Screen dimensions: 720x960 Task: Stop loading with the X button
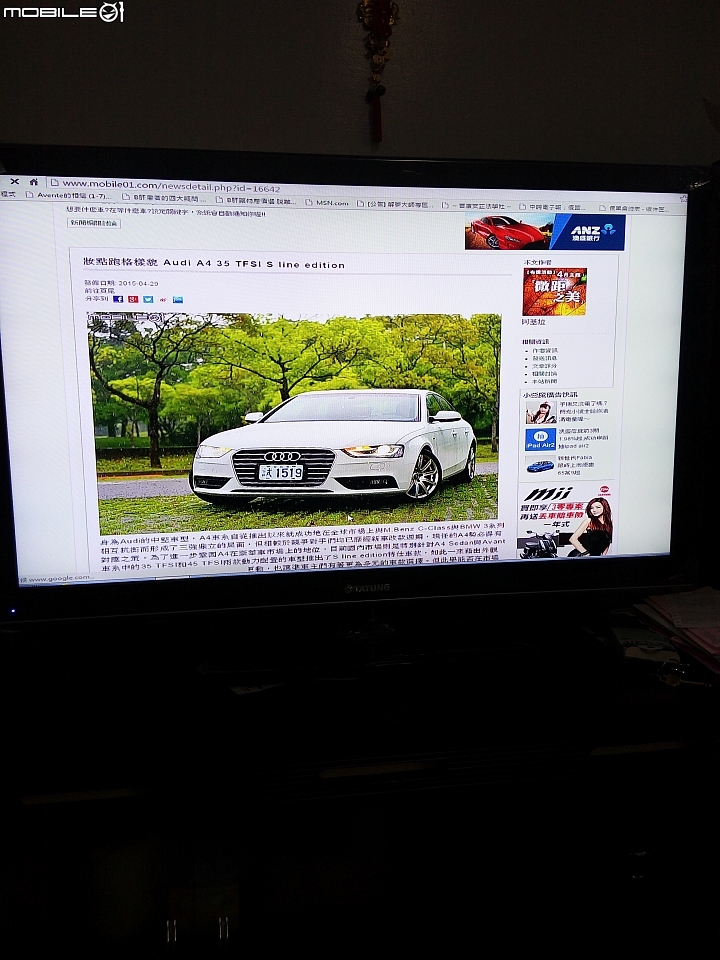[x=15, y=182]
